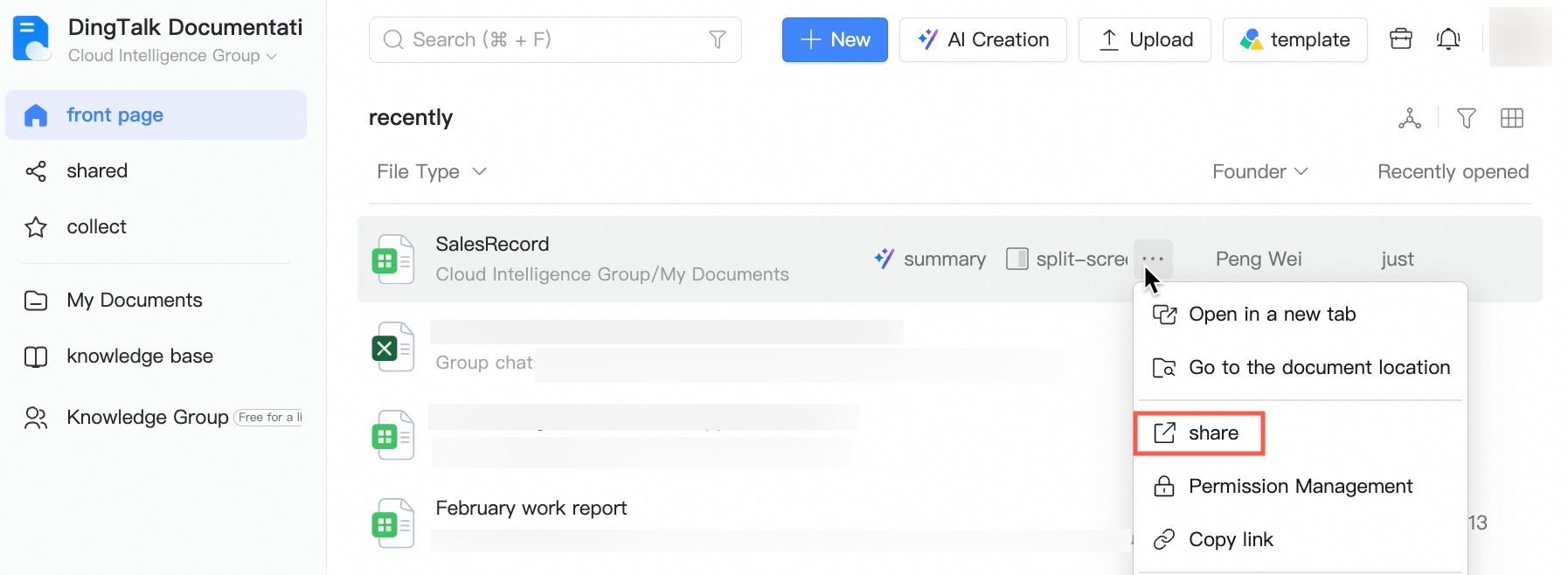Open the knowledge base section

(139, 357)
